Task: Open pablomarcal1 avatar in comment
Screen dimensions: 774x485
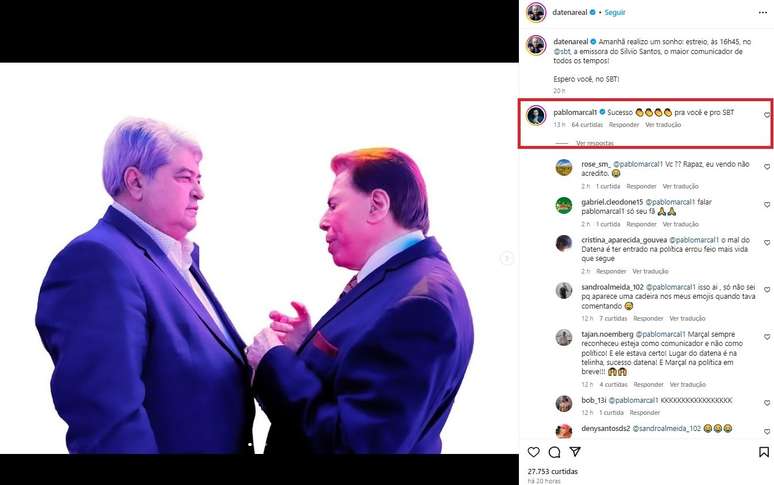Action: click(536, 116)
